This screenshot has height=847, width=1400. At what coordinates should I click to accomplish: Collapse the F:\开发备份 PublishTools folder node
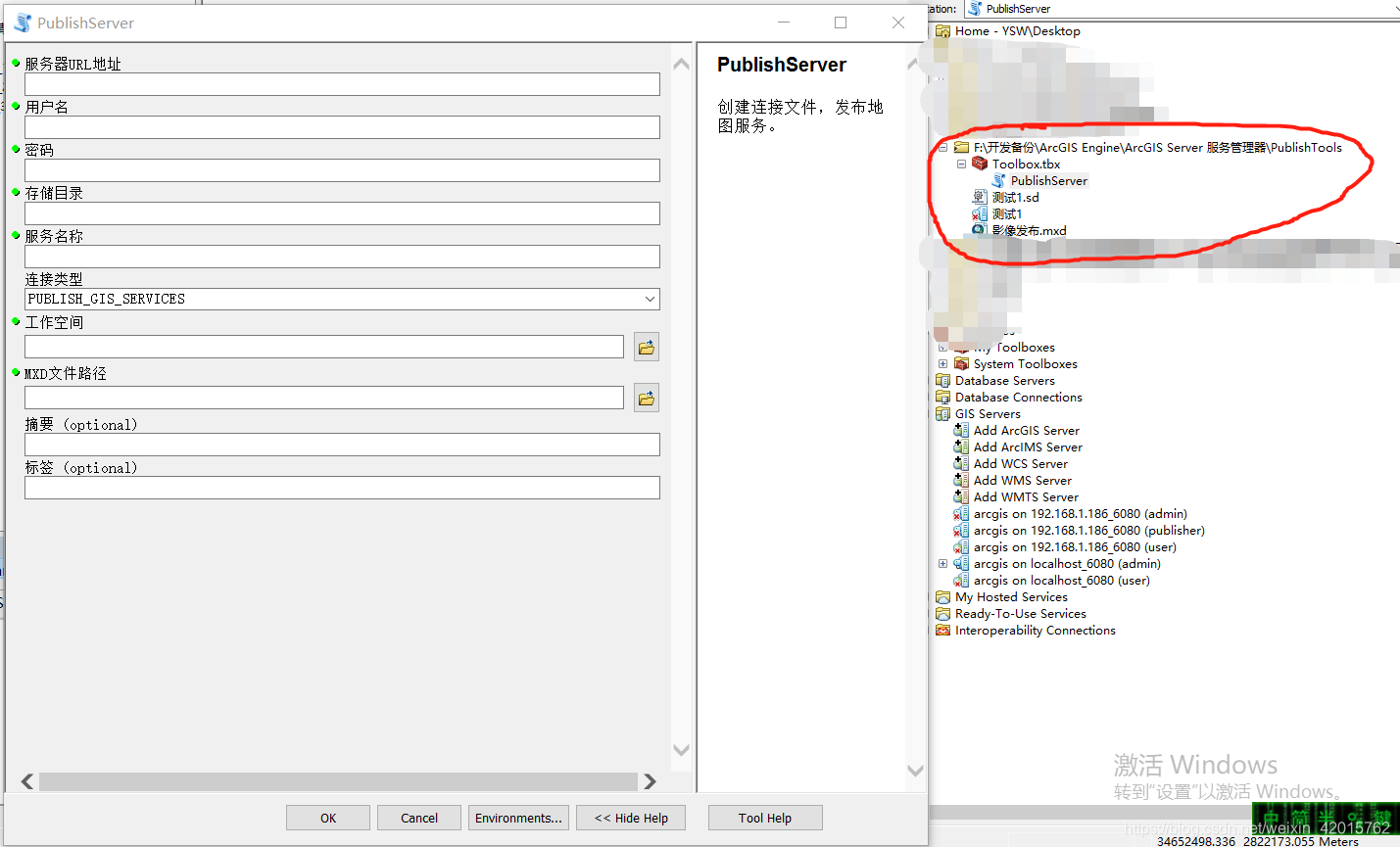(x=943, y=147)
